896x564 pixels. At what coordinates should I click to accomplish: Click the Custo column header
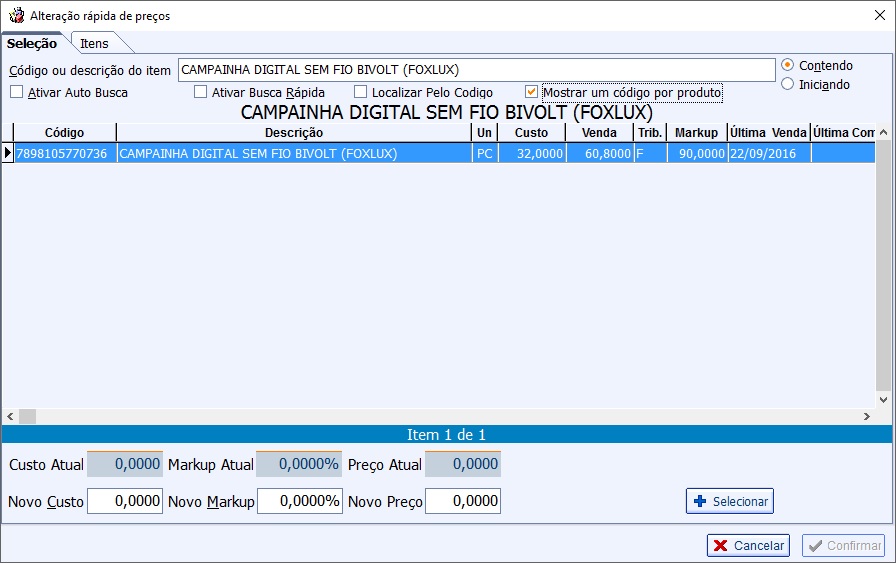point(531,133)
